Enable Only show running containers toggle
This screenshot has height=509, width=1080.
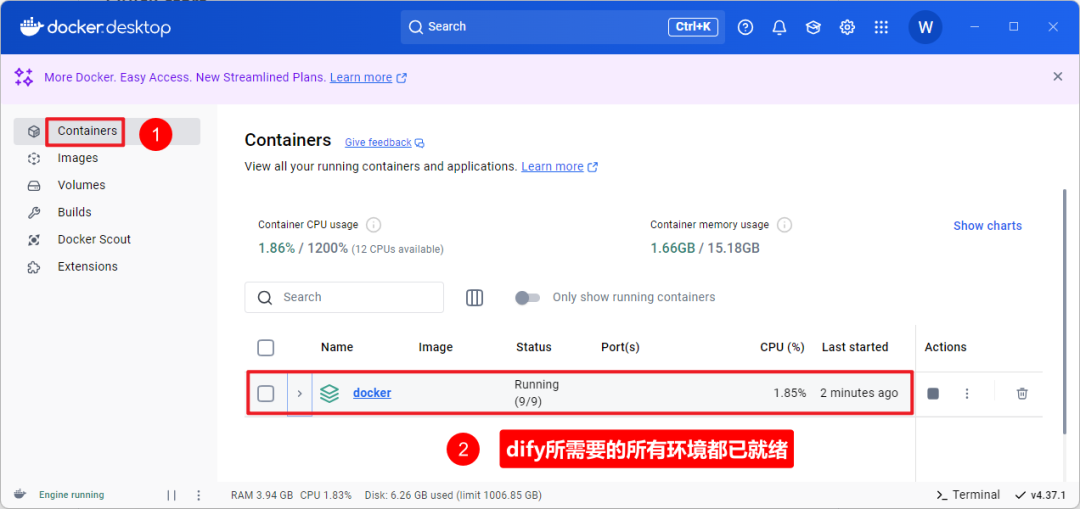coord(528,298)
